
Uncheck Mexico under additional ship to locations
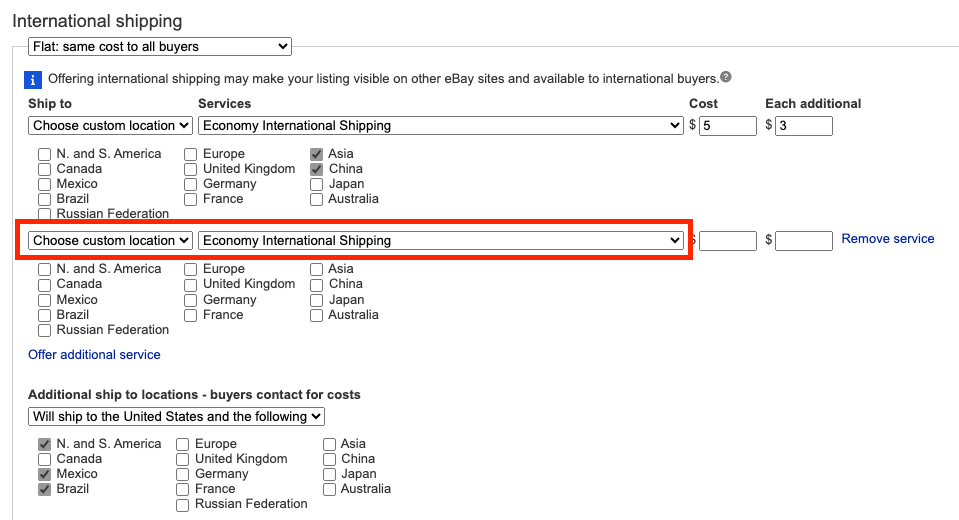click(44, 475)
